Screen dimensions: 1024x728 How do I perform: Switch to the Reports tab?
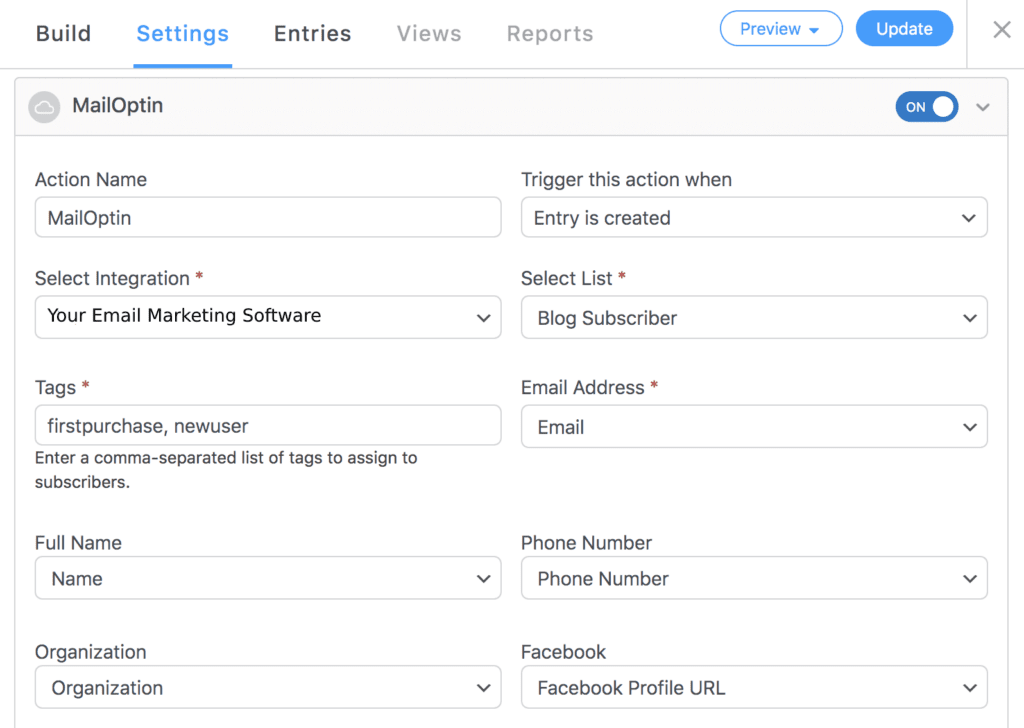[x=549, y=33]
